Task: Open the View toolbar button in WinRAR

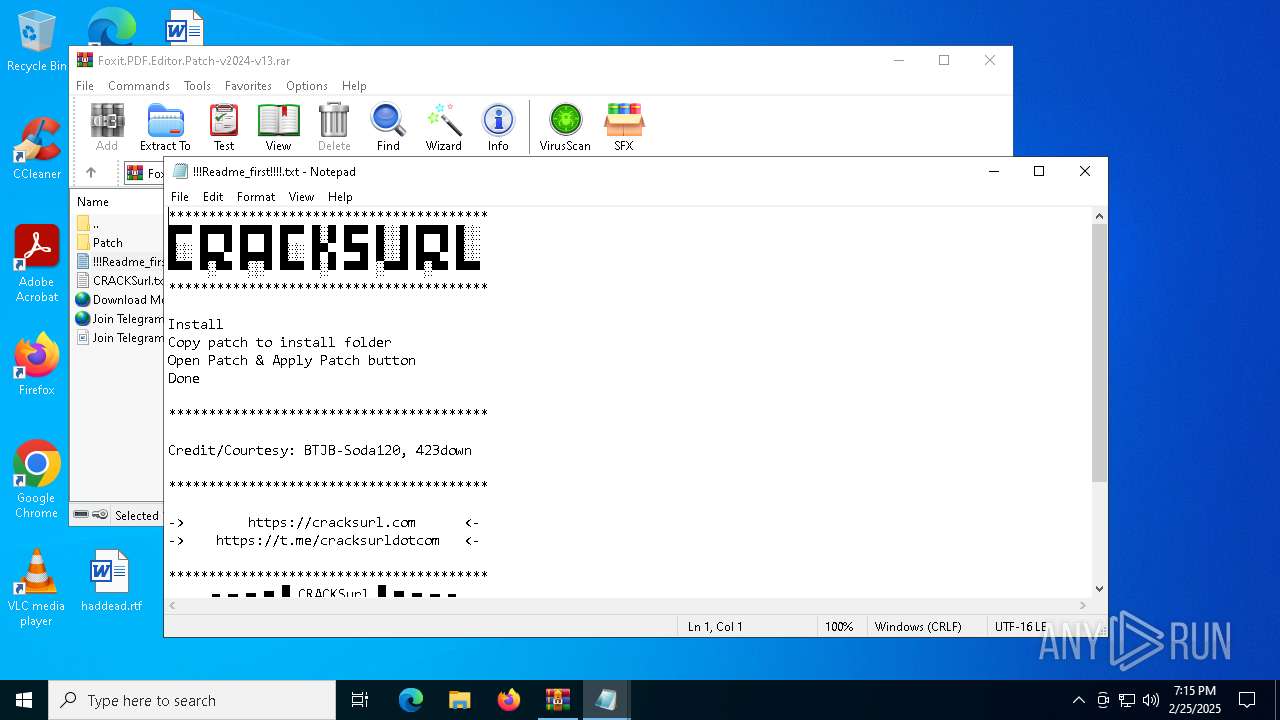Action: click(x=278, y=127)
